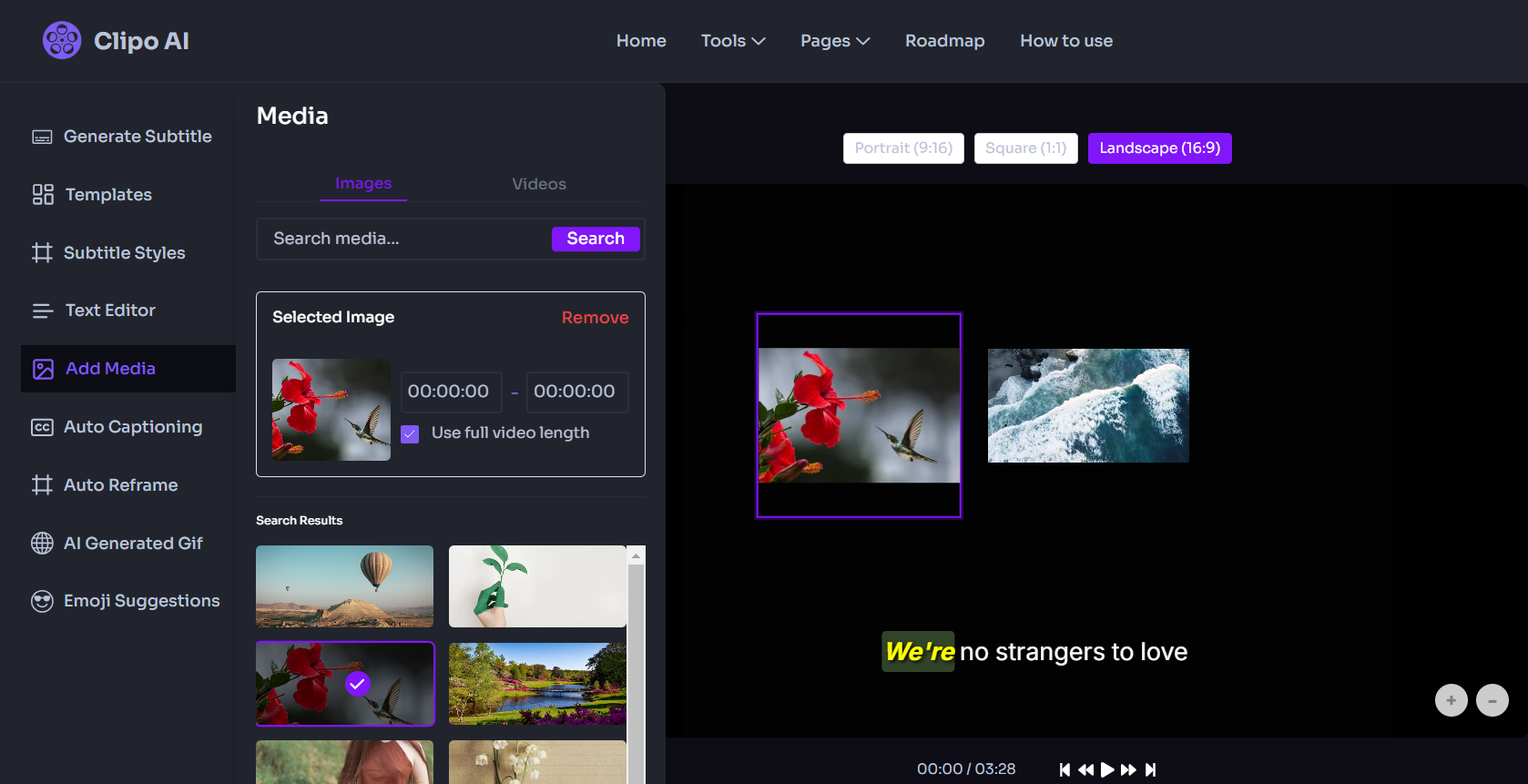Screen dimensions: 1528x784
Task: Click the Generate Subtitle sidebar icon
Action: click(42, 137)
